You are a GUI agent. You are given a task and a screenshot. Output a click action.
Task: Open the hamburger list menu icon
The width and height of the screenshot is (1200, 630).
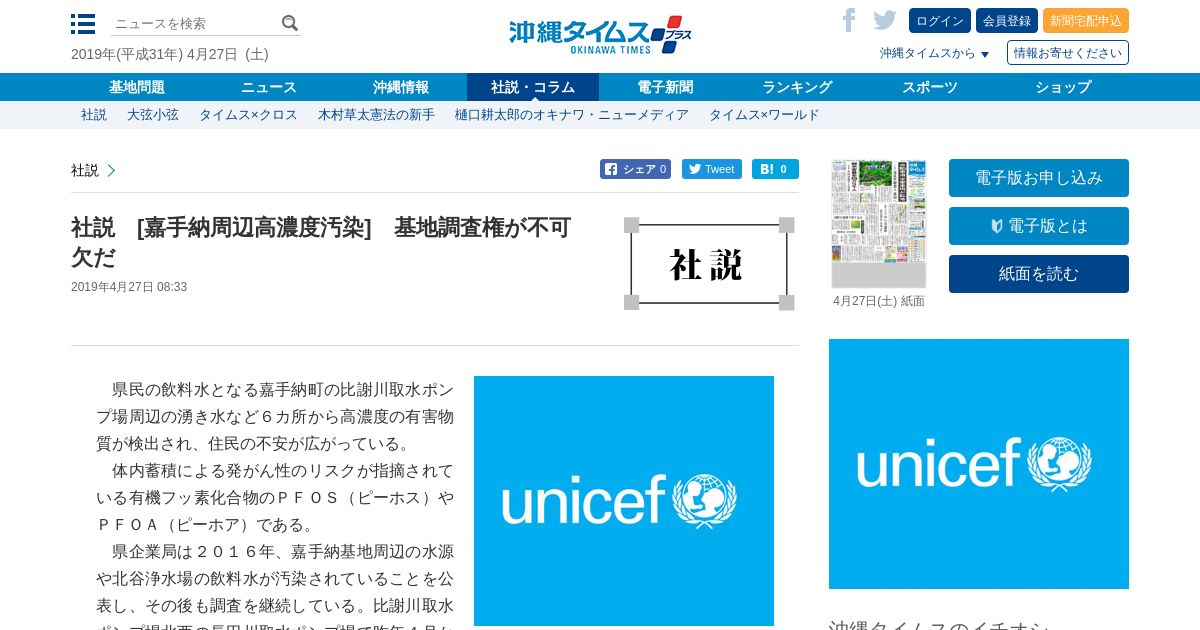83,23
